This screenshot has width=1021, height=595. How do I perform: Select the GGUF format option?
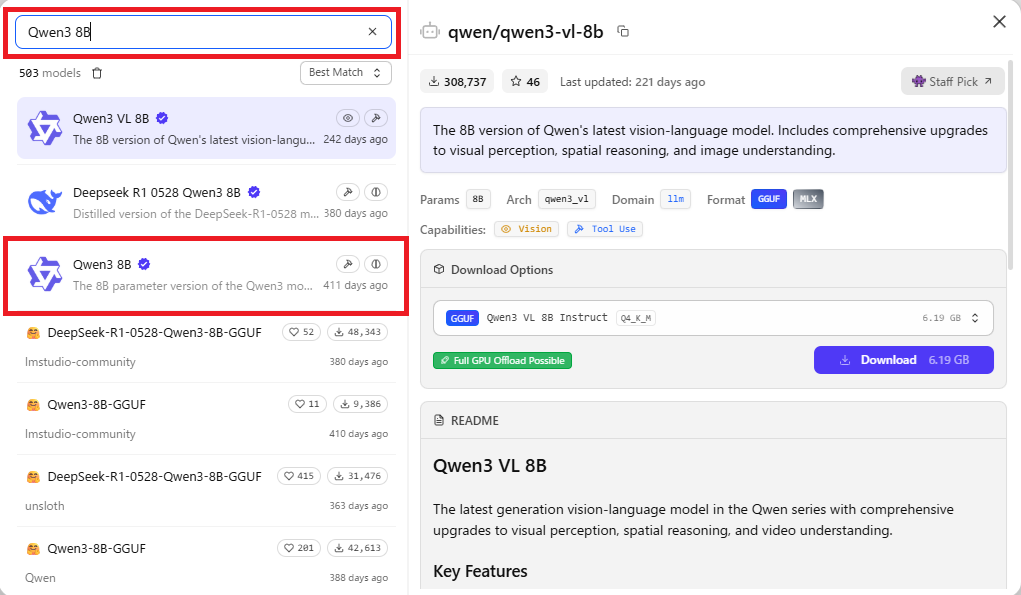click(x=768, y=199)
